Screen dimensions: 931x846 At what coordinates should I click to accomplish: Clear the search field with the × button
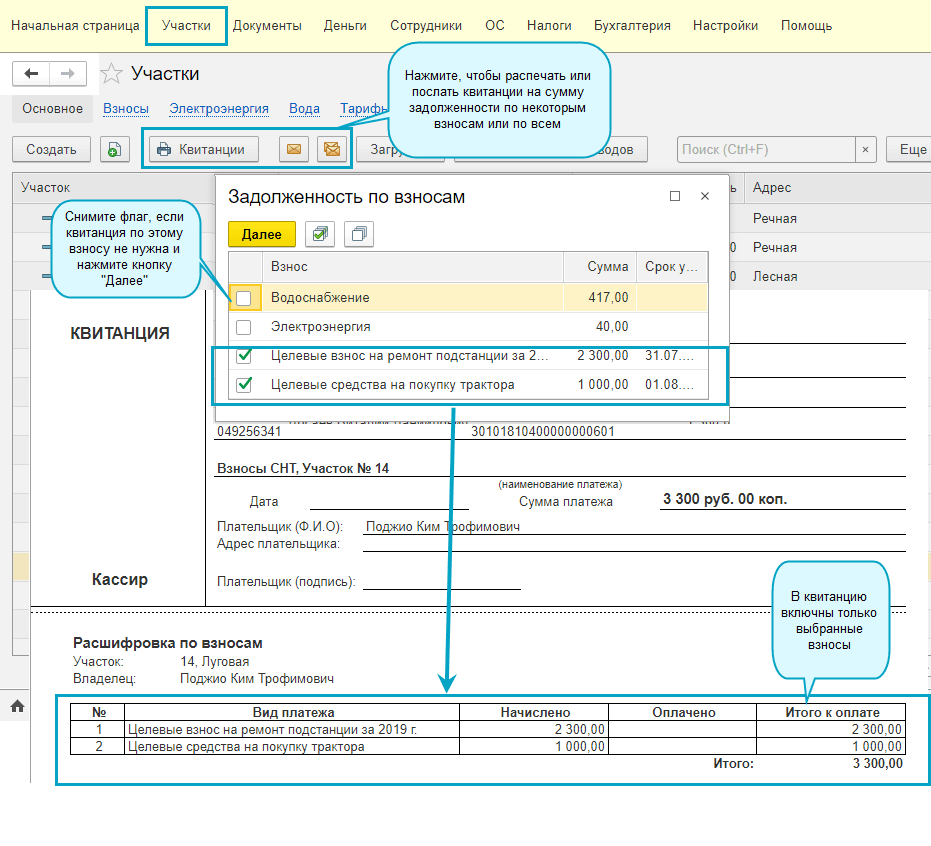tap(867, 149)
